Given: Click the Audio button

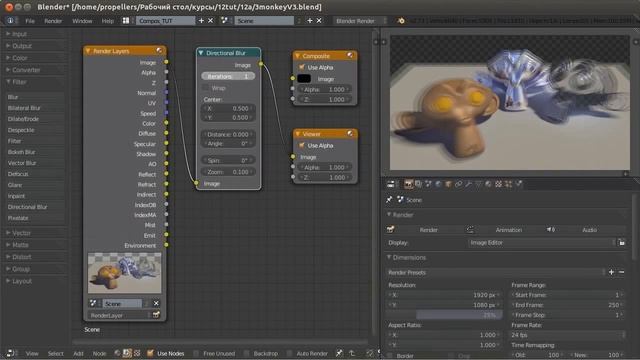Looking at the screenshot, I should coord(585,230).
